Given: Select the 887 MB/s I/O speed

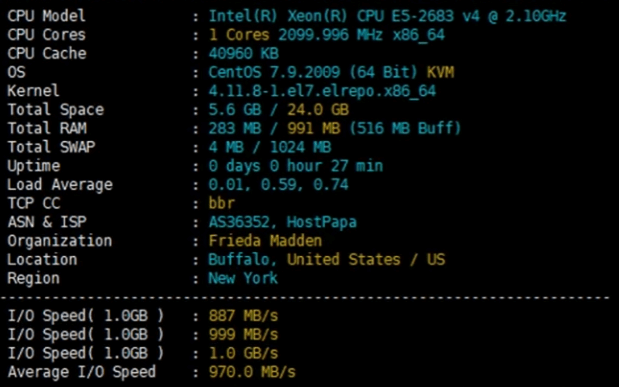Looking at the screenshot, I should click(x=243, y=316).
